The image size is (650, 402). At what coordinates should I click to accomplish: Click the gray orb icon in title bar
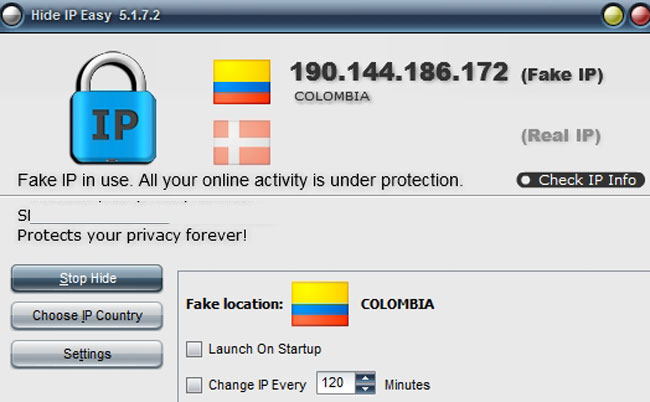[12, 15]
